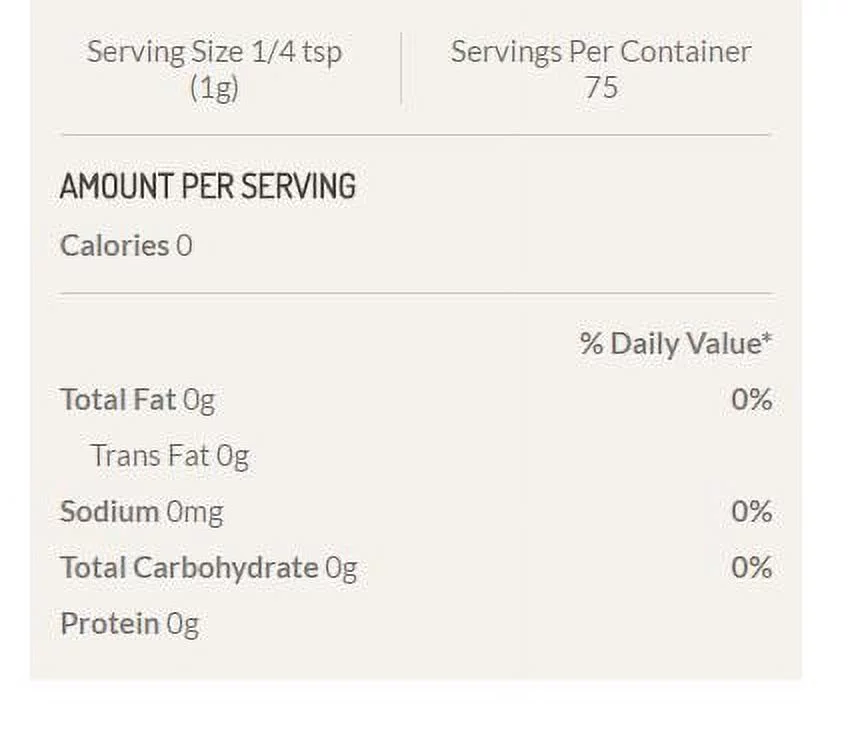Select the bold "Calories" word
Viewport: 848px width, 730px height.
click(114, 246)
